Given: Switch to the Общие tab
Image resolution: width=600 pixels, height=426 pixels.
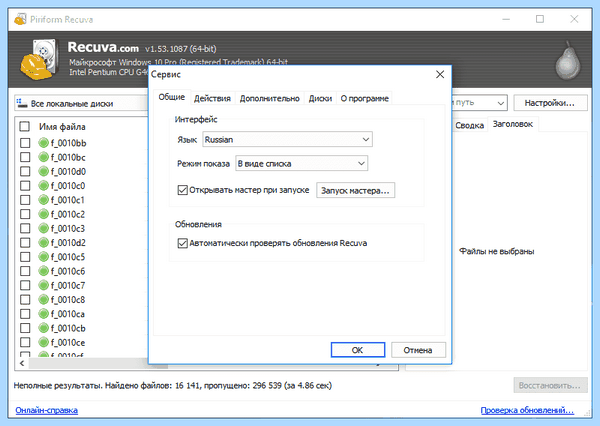Looking at the screenshot, I should pyautogui.click(x=172, y=97).
